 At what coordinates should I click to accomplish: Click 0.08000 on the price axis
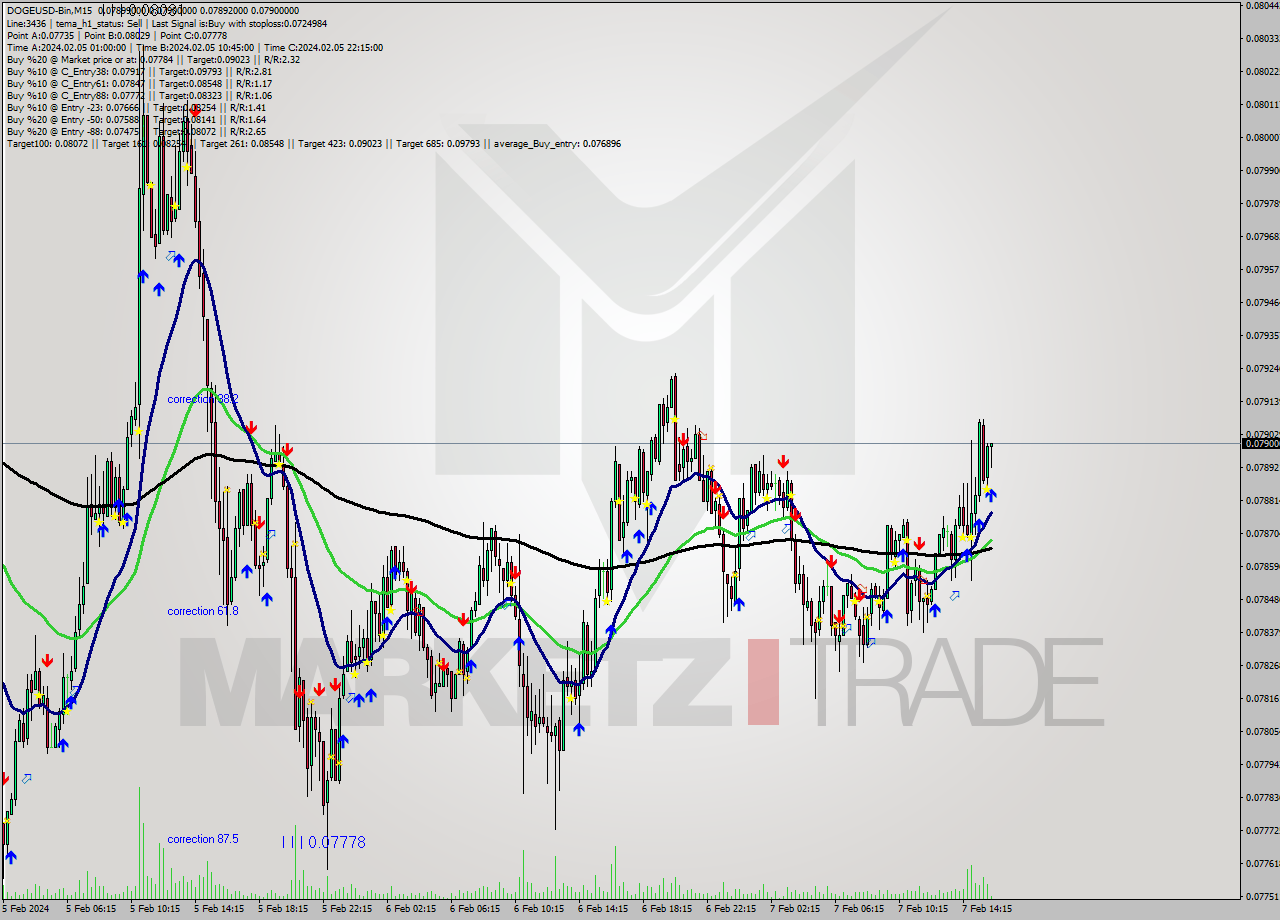[1261, 137]
